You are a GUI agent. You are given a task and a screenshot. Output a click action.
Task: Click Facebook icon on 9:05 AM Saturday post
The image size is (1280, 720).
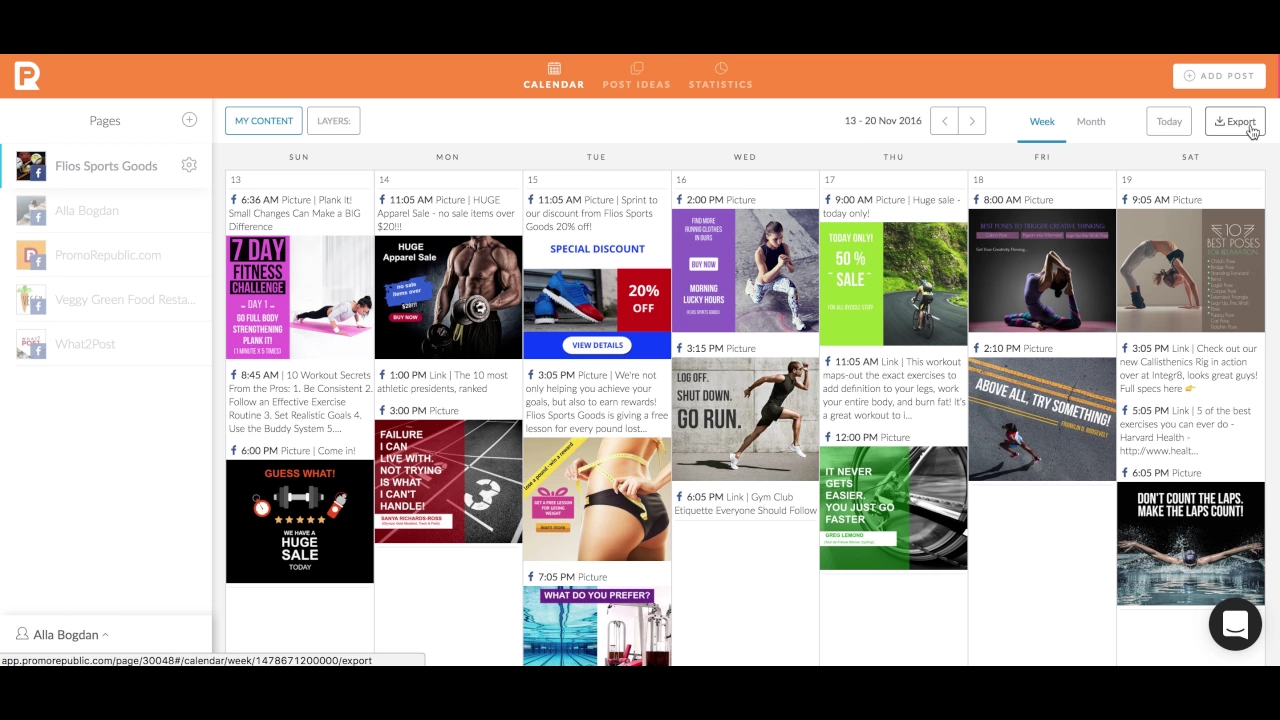[x=1125, y=200]
